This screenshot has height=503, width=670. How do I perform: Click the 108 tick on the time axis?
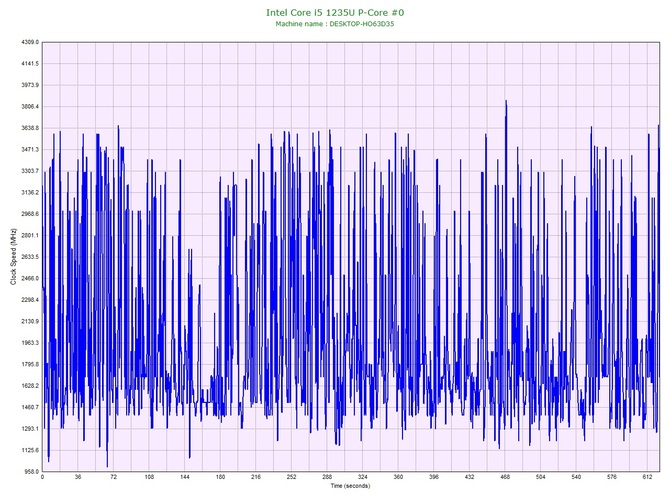[149, 477]
